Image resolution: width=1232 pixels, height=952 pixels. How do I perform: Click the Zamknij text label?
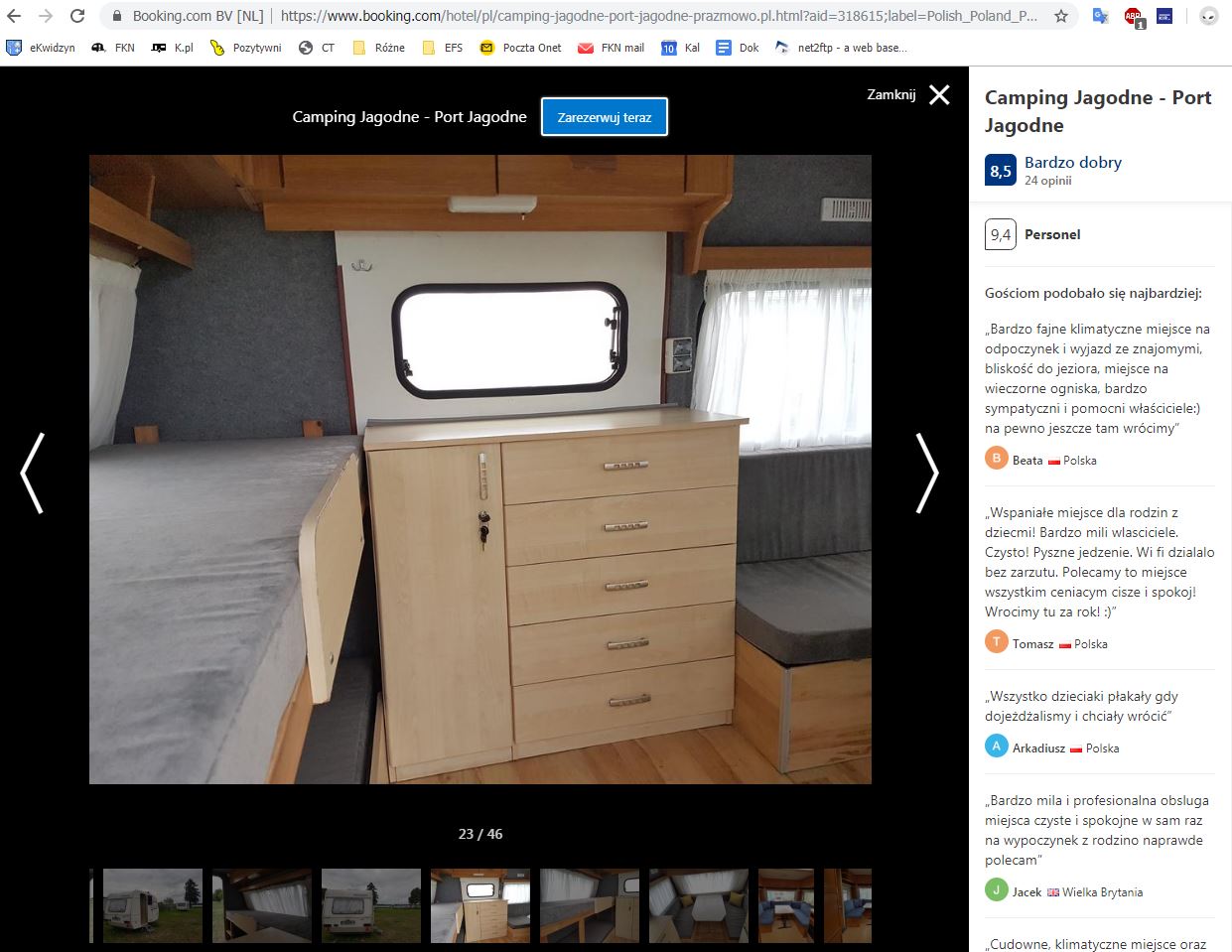[890, 95]
